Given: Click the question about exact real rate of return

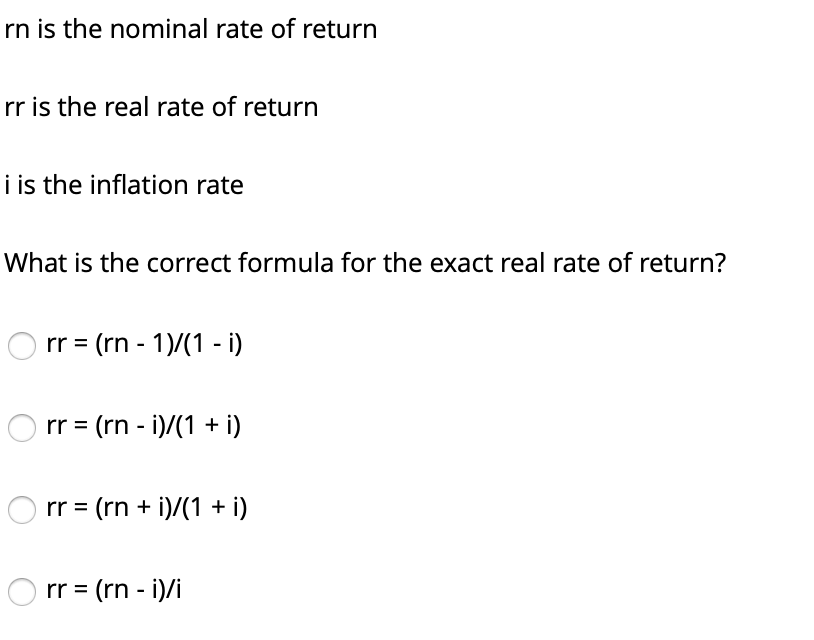Looking at the screenshot, I should 364,263.
